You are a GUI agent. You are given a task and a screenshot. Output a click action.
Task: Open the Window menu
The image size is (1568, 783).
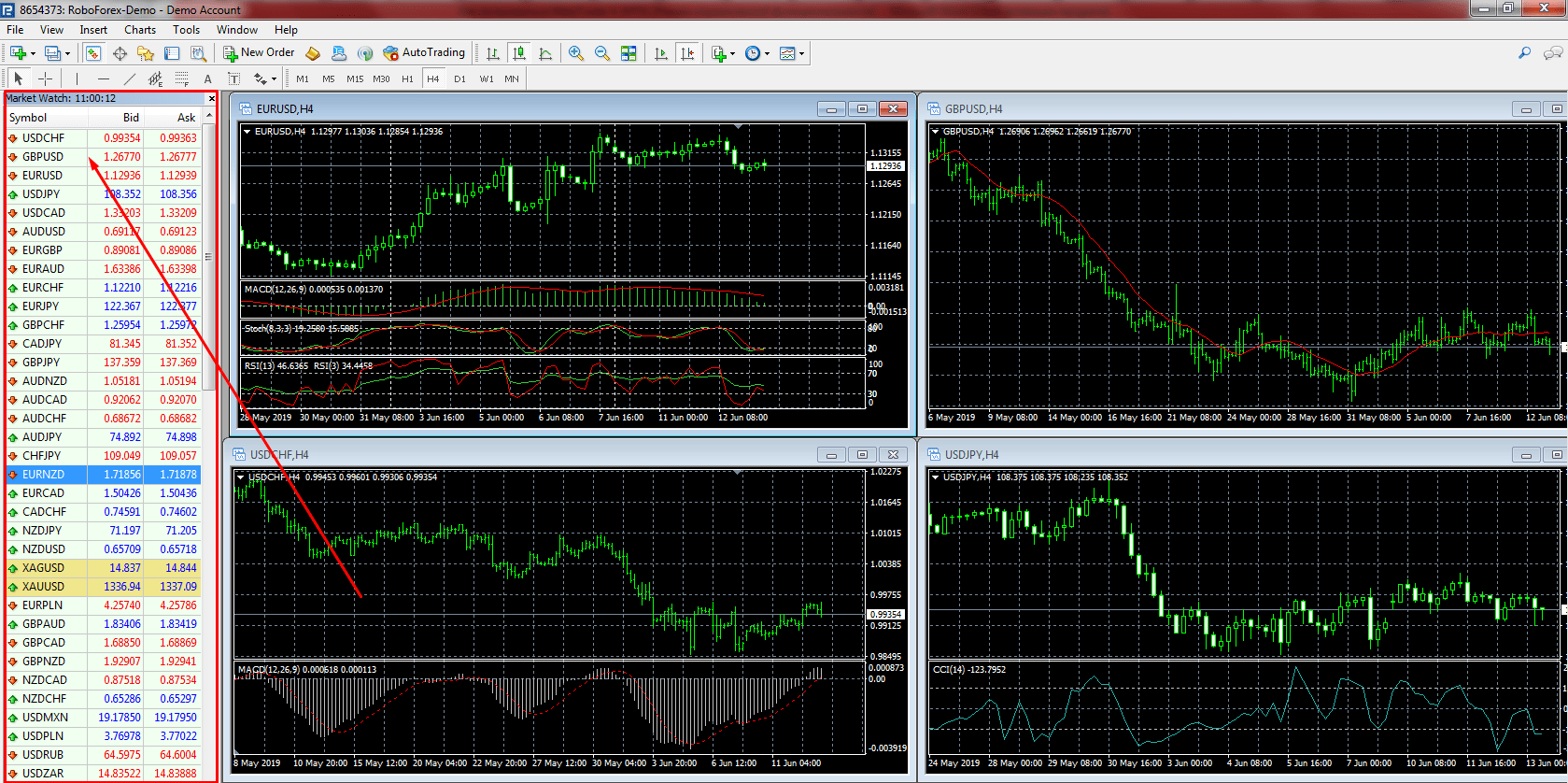point(237,30)
